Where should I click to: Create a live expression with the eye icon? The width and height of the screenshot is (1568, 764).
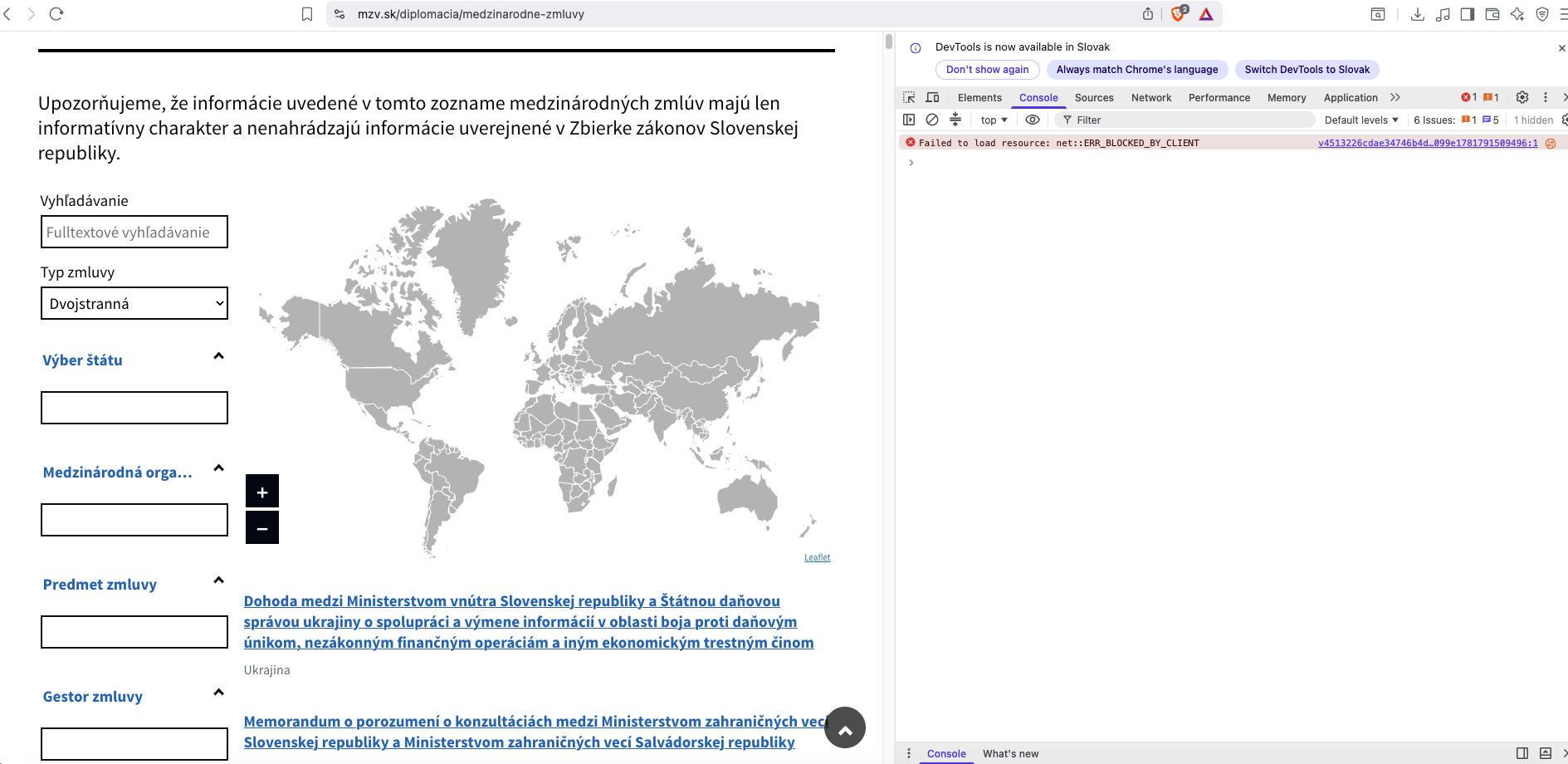pos(1033,120)
